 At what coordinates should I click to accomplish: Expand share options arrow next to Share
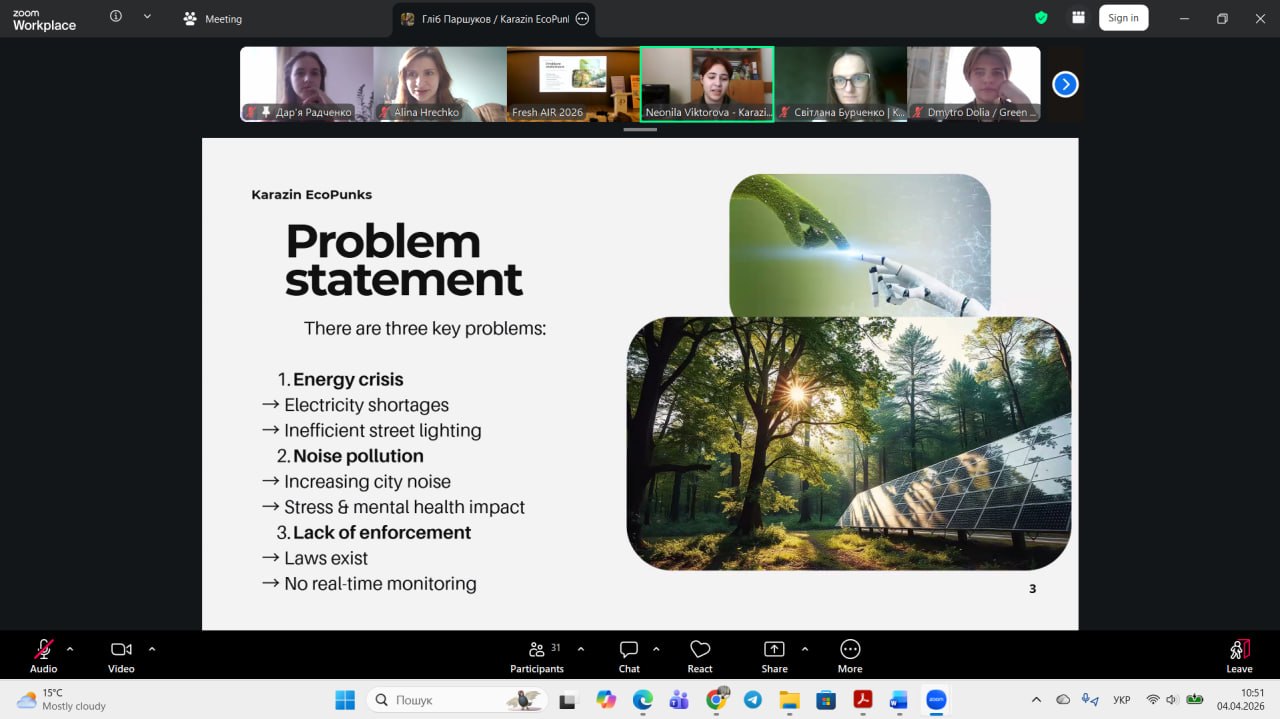805,649
